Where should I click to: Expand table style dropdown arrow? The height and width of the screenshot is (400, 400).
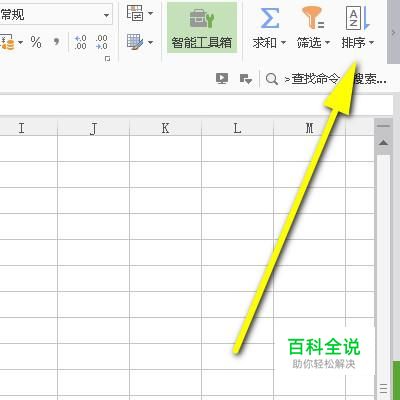coord(150,42)
